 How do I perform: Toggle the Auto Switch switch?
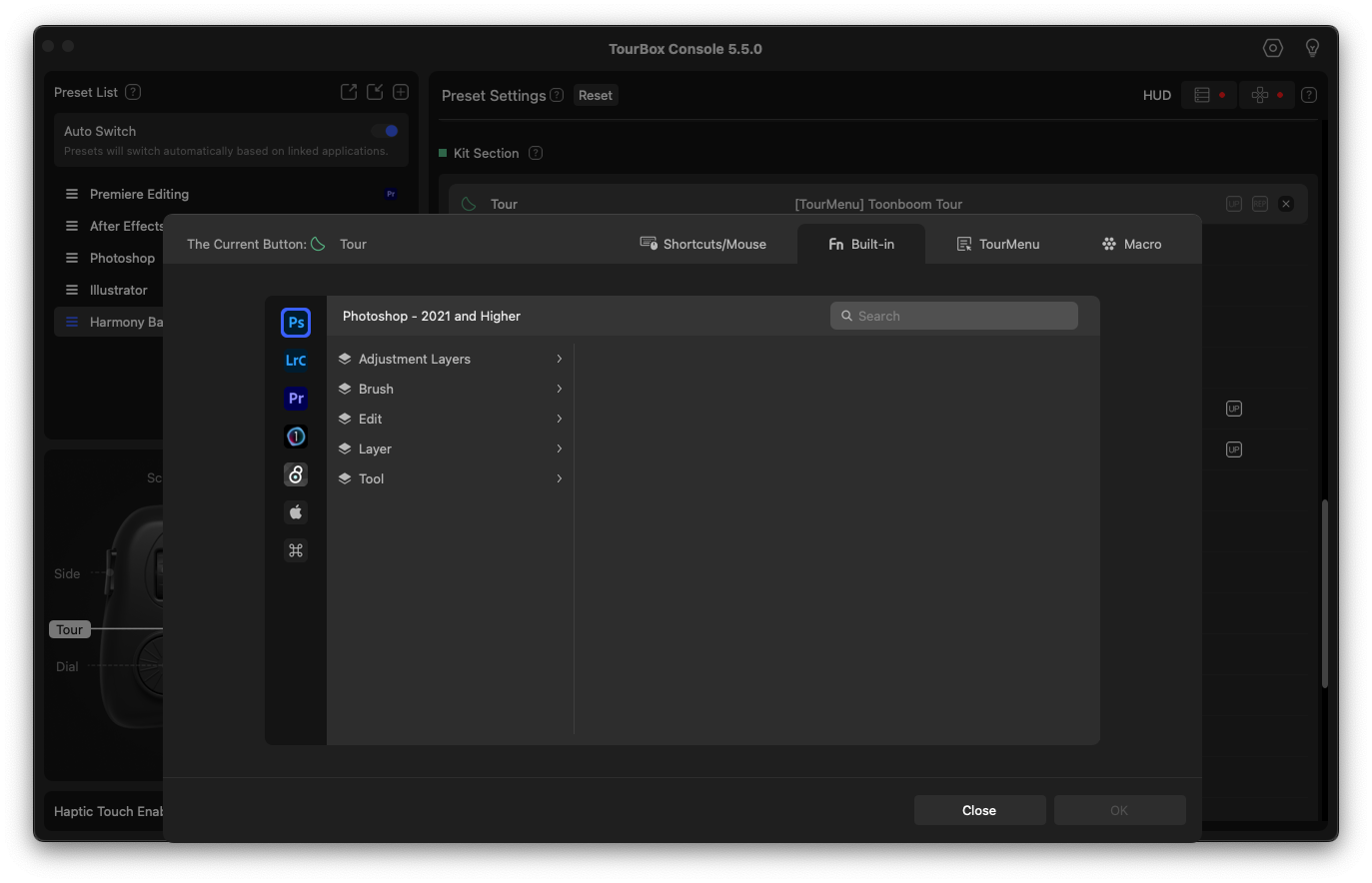(385, 131)
